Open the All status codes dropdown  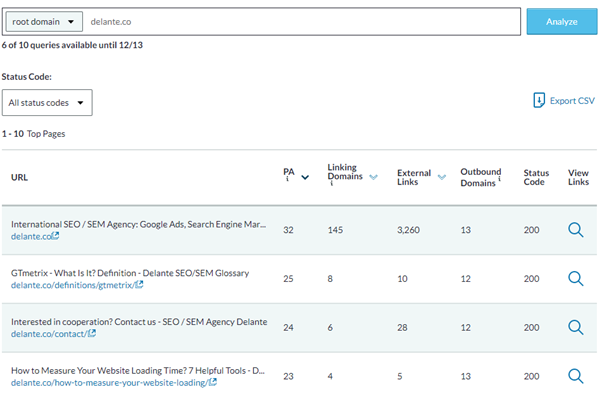tap(47, 103)
